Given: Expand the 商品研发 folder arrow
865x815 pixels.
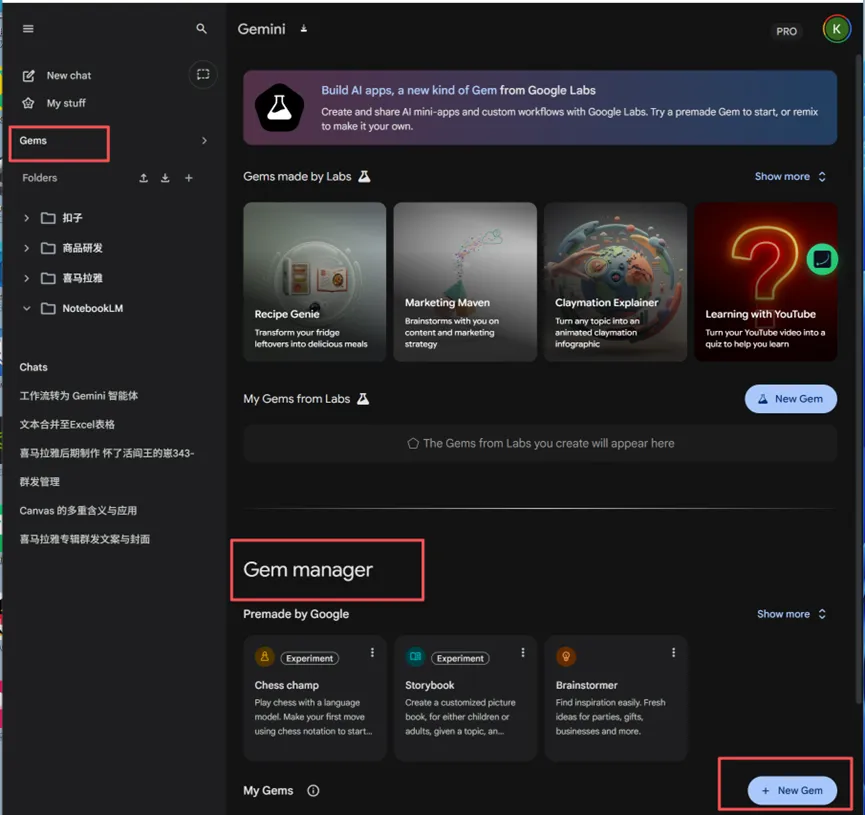Looking at the screenshot, I should [x=26, y=248].
